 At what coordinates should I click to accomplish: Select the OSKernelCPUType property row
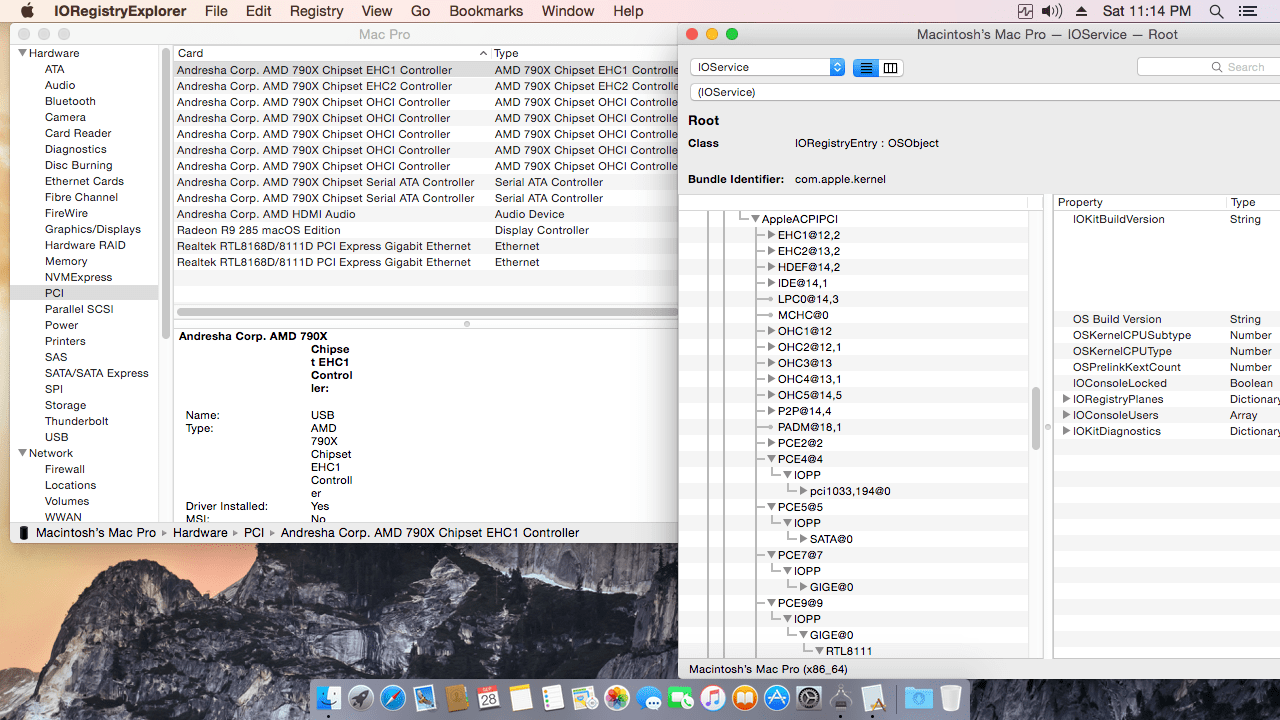(x=1167, y=351)
